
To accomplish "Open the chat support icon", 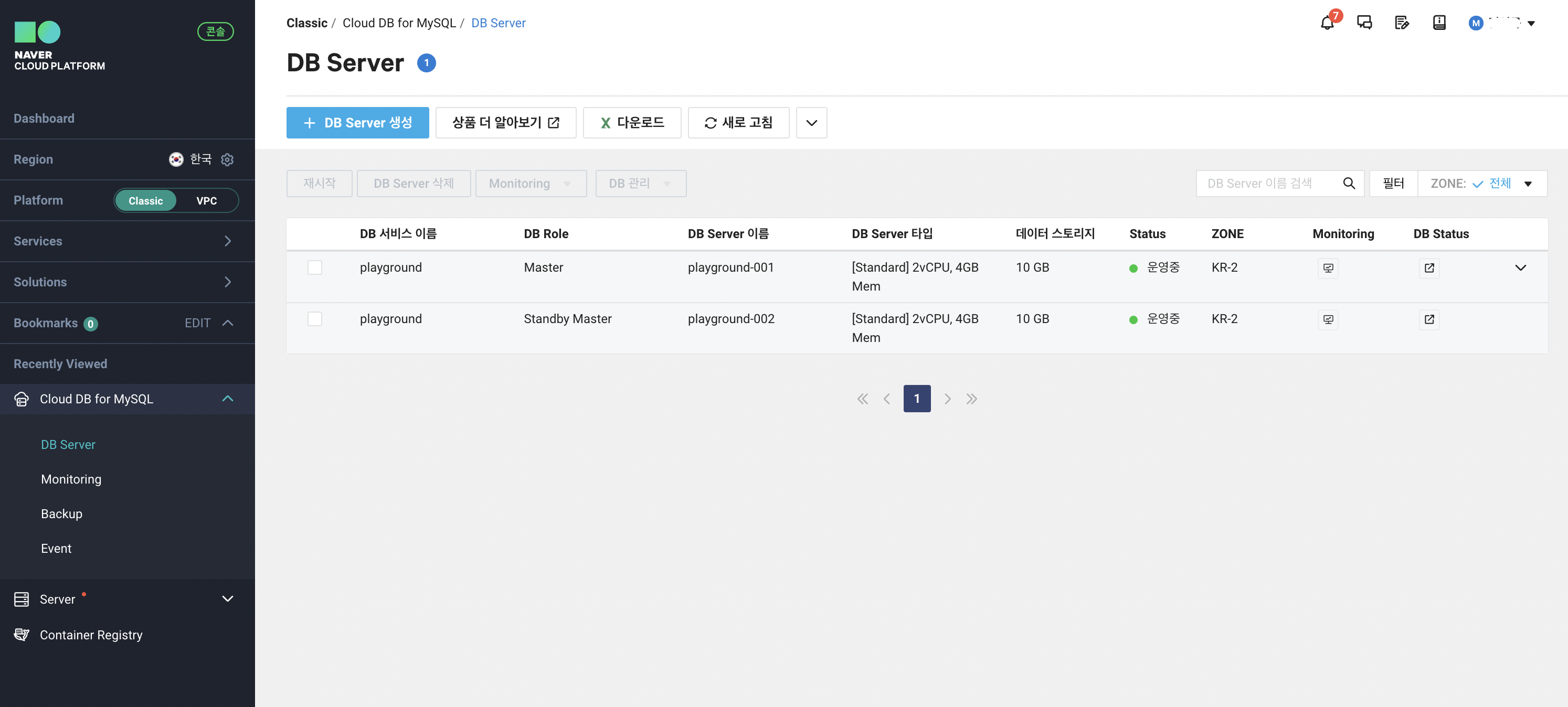I will pyautogui.click(x=1364, y=23).
